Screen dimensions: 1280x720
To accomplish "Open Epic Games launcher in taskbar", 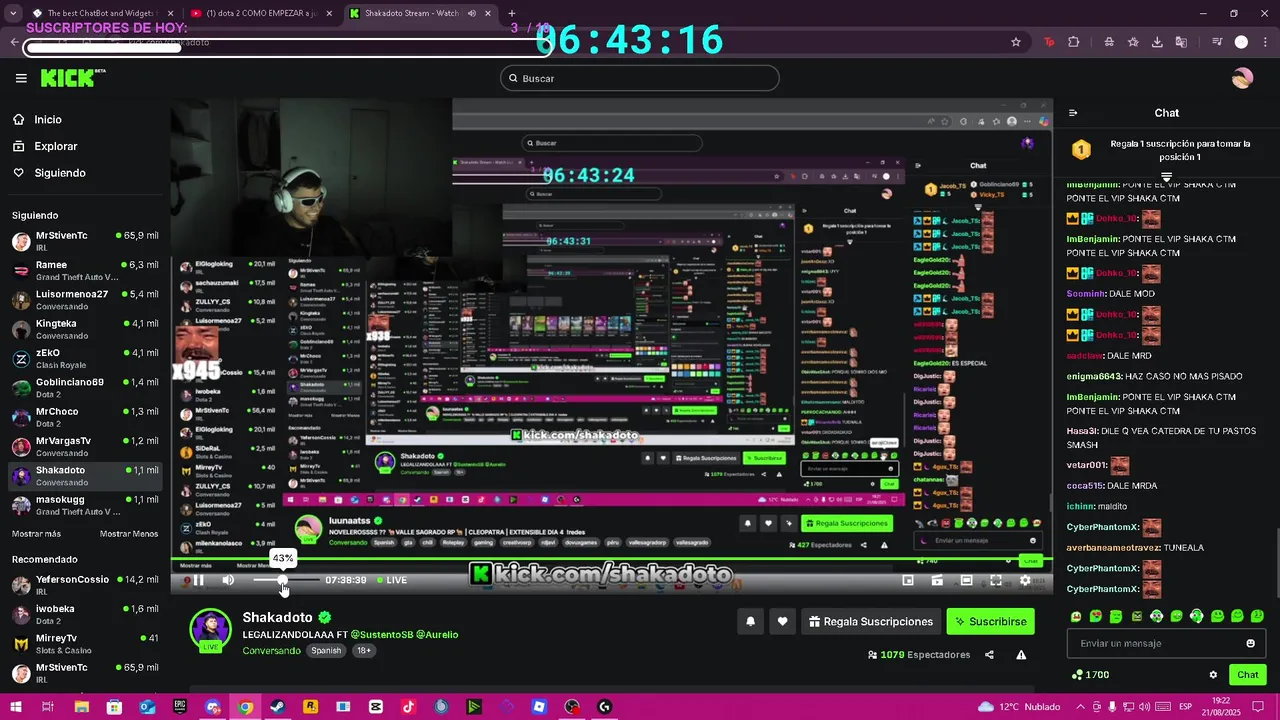I will click(x=180, y=707).
